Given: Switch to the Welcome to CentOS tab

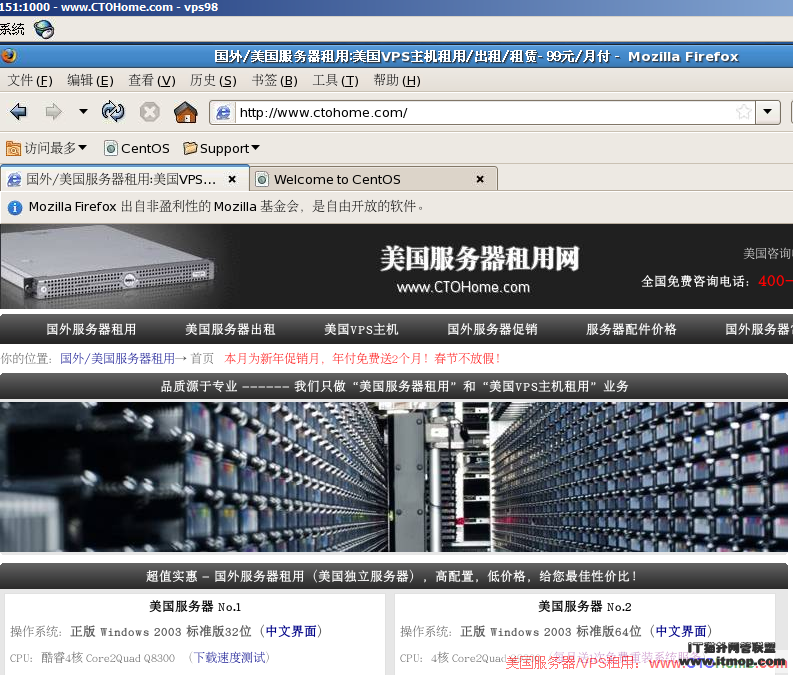Looking at the screenshot, I should coord(374,179).
